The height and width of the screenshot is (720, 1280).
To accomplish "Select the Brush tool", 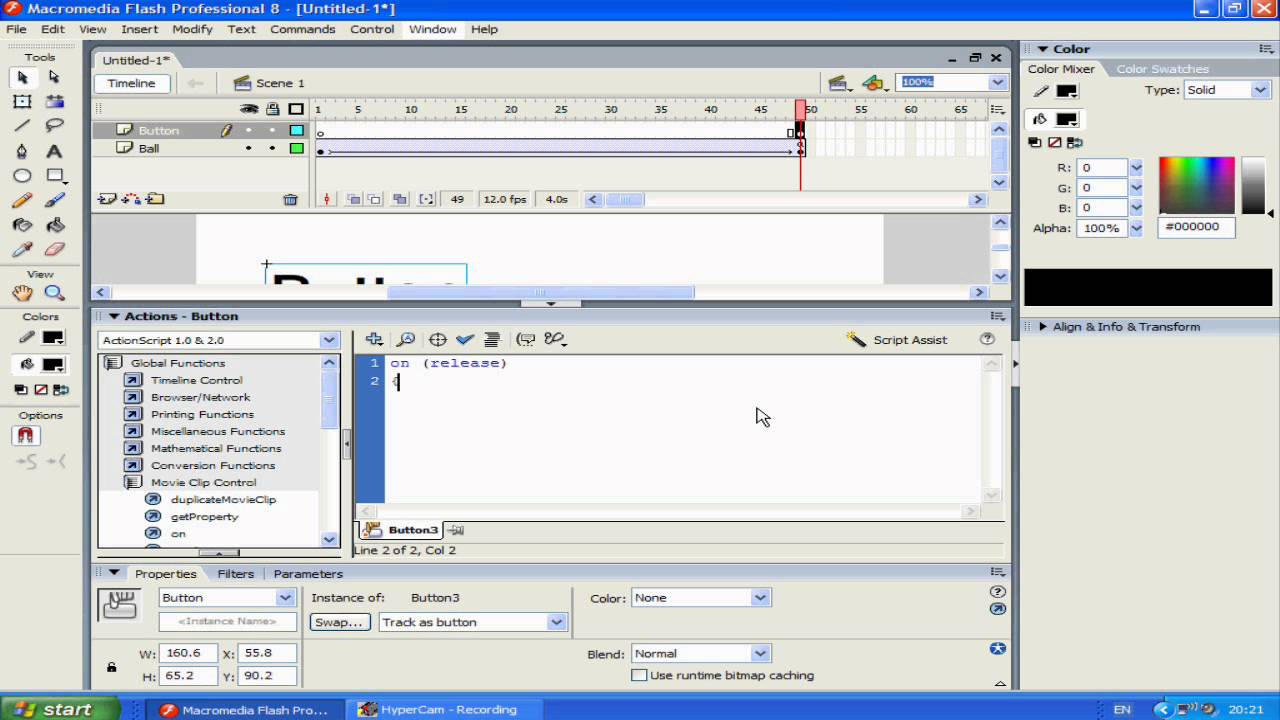I will [54, 200].
